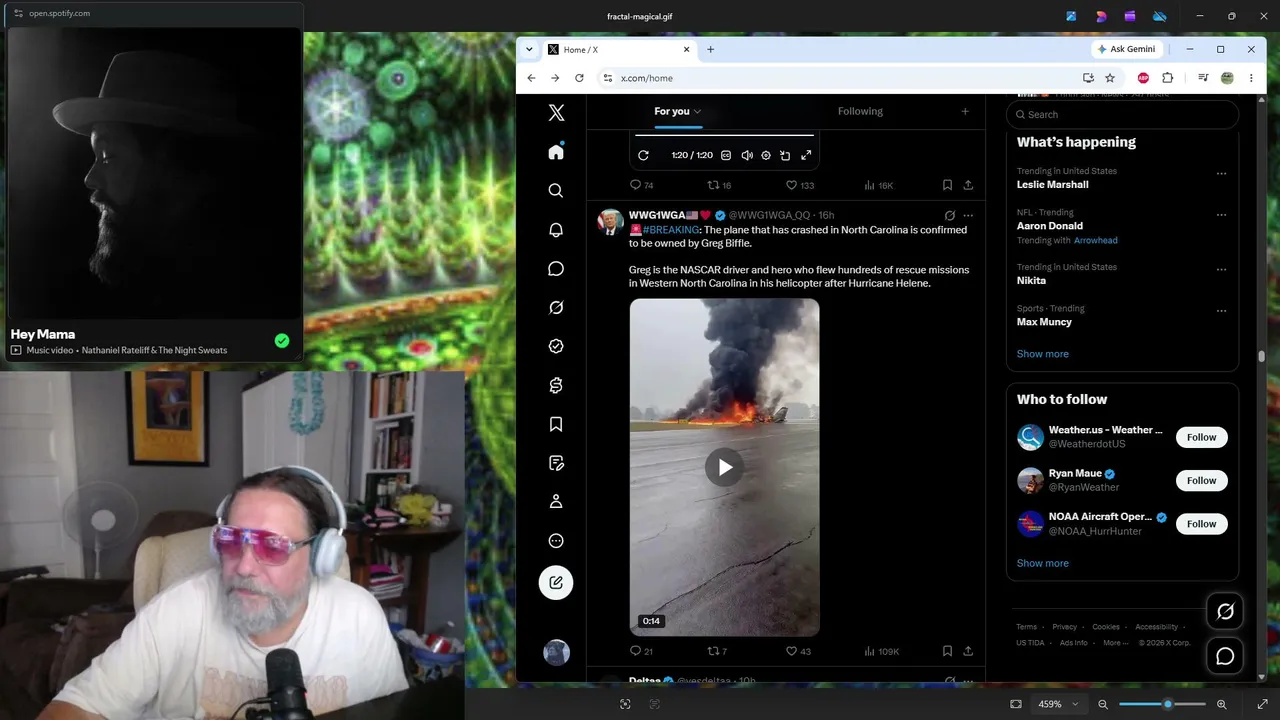Image resolution: width=1280 pixels, height=720 pixels.
Task: Toggle fullscreen on the finished video
Action: (x=806, y=155)
